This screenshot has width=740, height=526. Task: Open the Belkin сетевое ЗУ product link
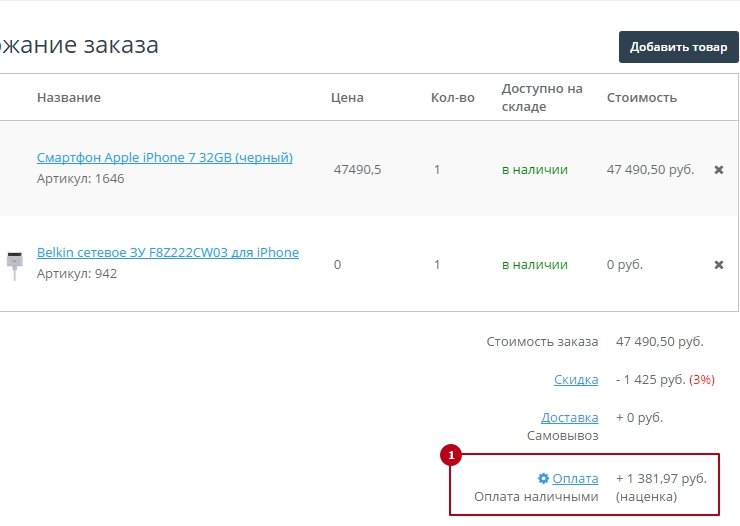click(168, 252)
